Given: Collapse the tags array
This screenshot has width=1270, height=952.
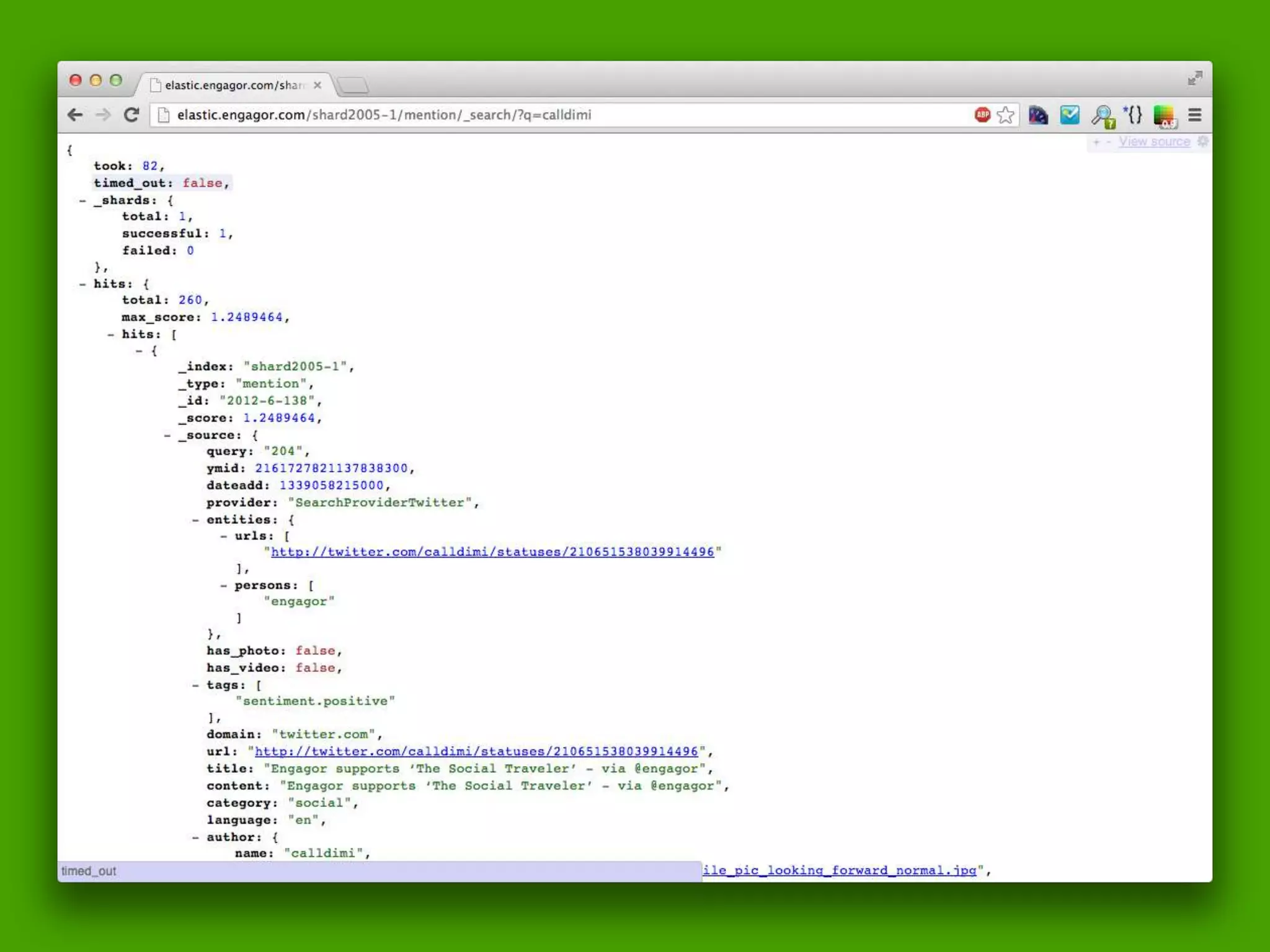Looking at the screenshot, I should pyautogui.click(x=195, y=685).
